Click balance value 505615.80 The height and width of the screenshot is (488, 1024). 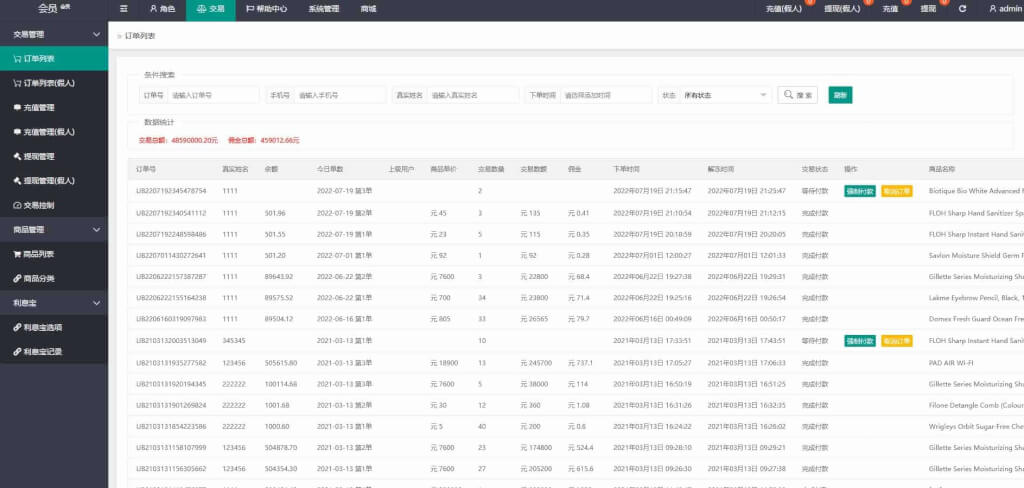(x=281, y=363)
